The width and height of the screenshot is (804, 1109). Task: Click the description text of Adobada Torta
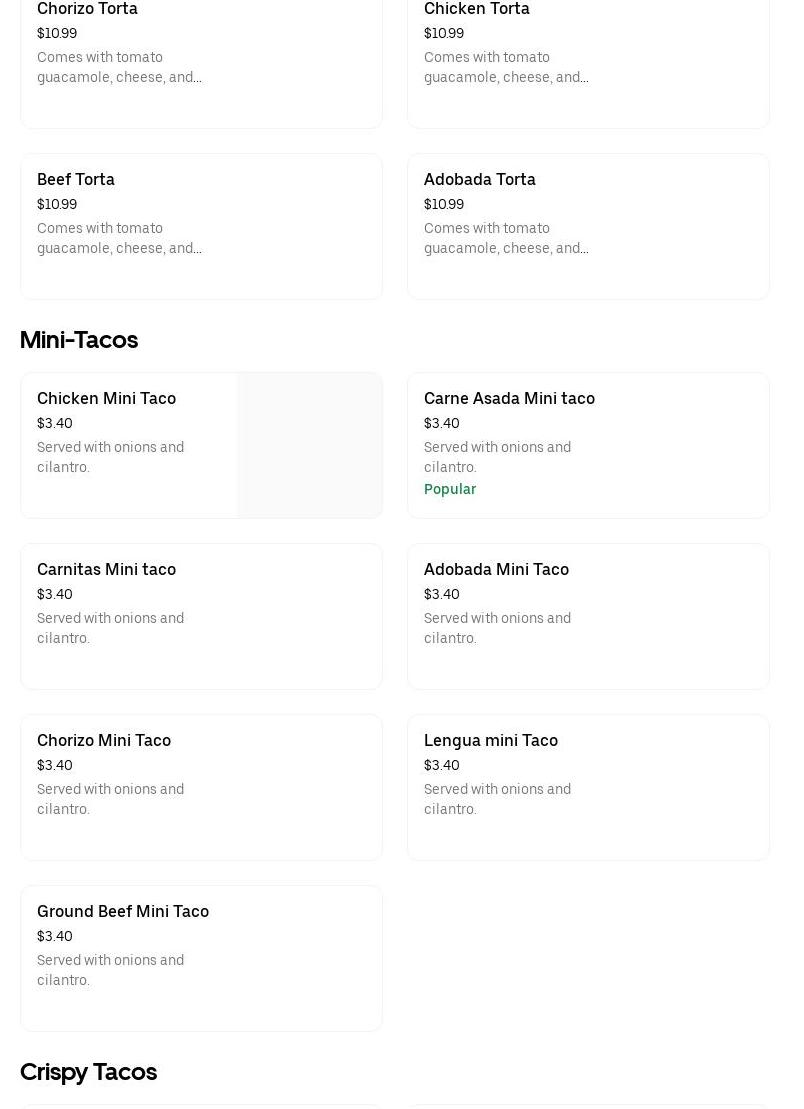click(x=506, y=238)
